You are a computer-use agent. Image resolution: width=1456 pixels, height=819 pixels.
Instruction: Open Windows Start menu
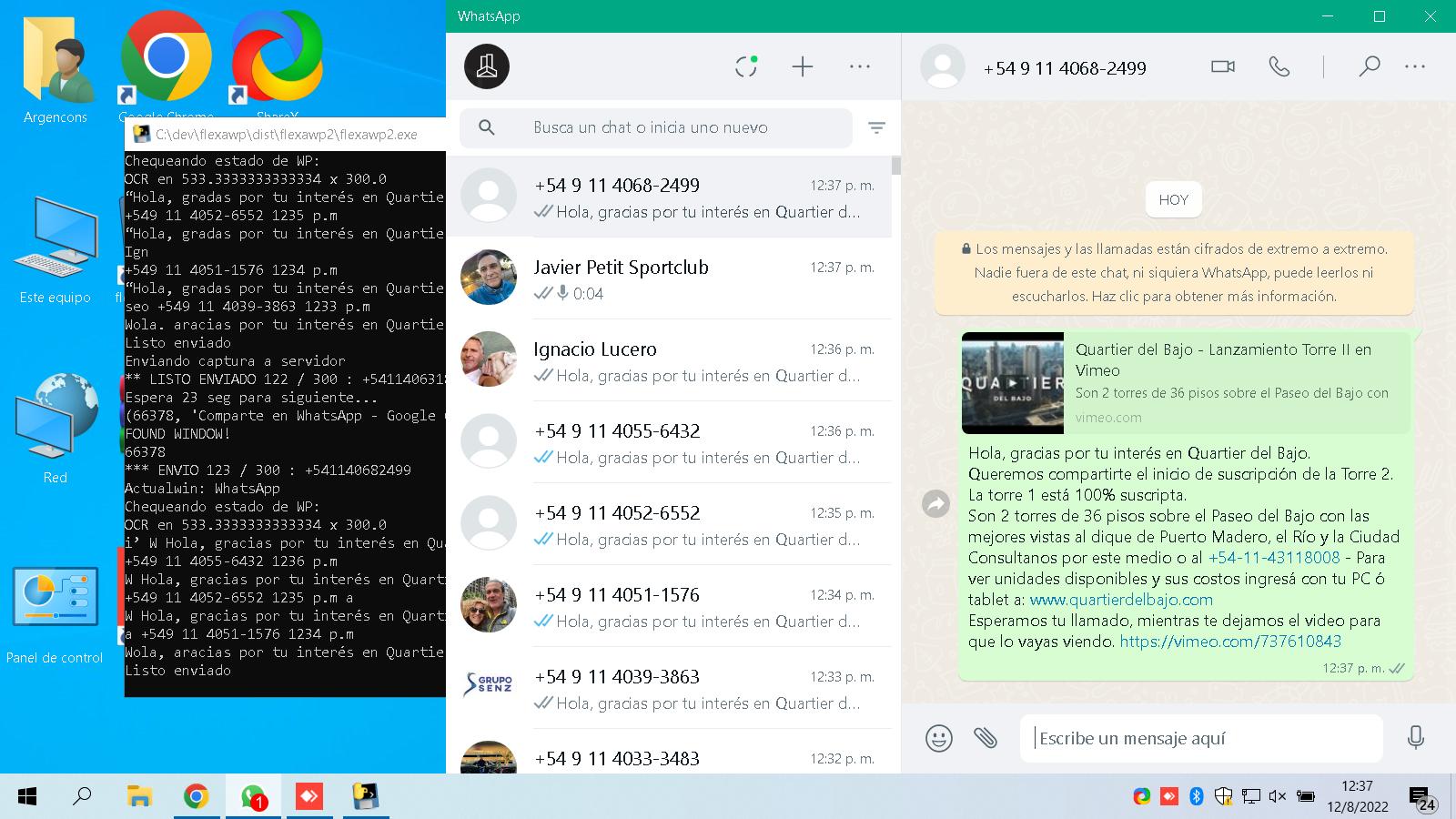pyautogui.click(x=27, y=797)
